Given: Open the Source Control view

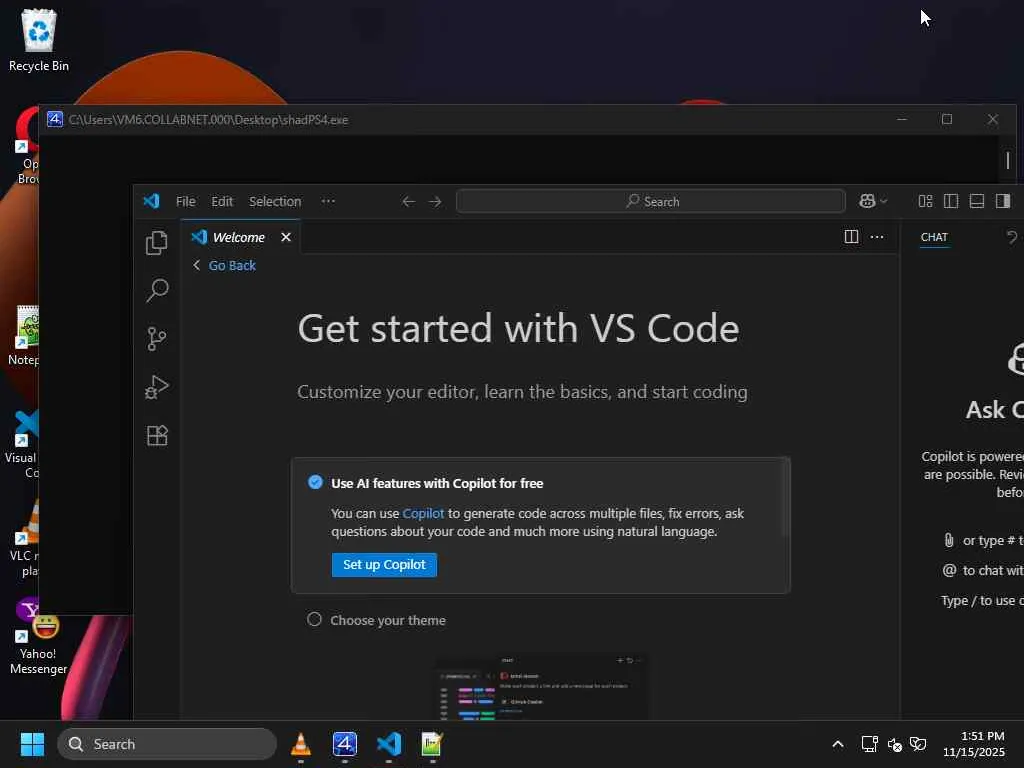Looking at the screenshot, I should 157,338.
